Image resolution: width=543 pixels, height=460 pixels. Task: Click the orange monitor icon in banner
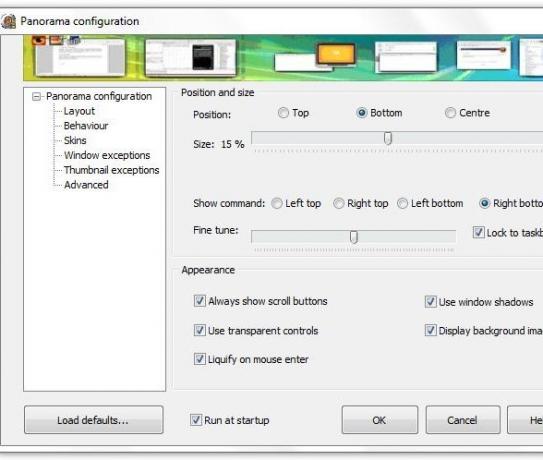click(x=336, y=54)
